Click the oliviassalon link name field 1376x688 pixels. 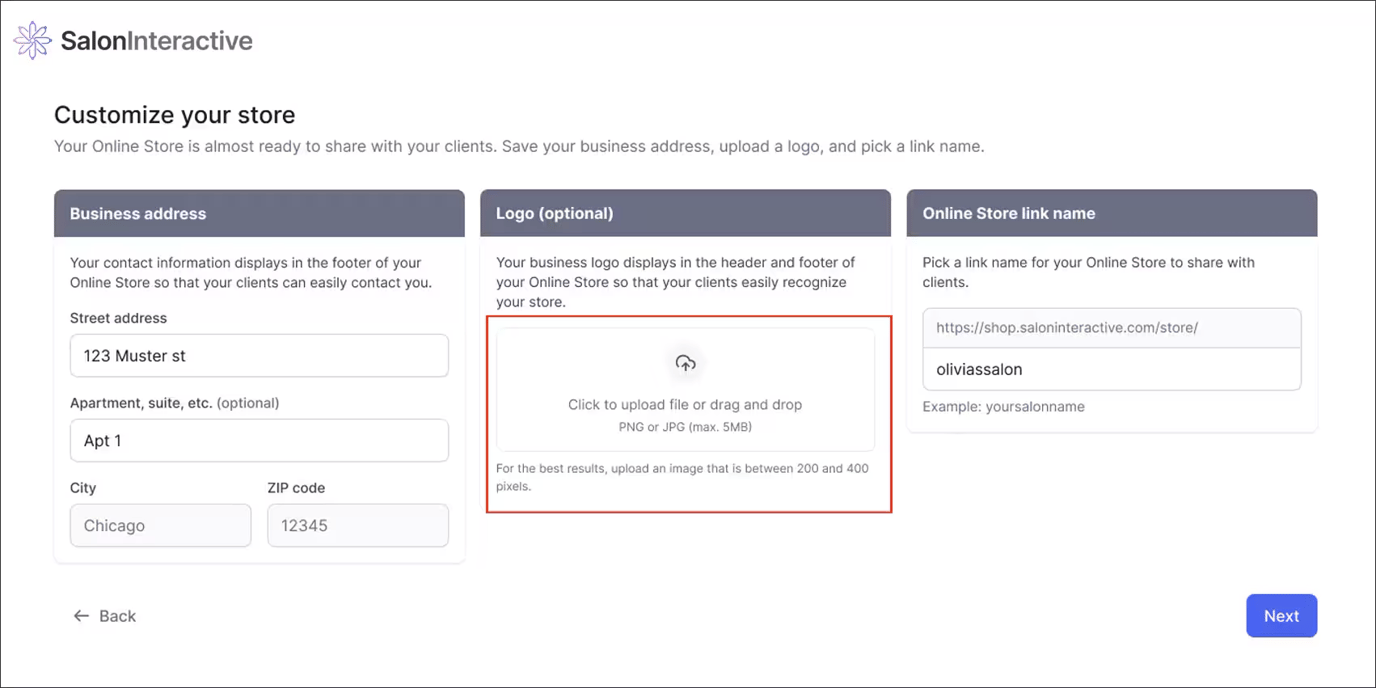point(1111,369)
